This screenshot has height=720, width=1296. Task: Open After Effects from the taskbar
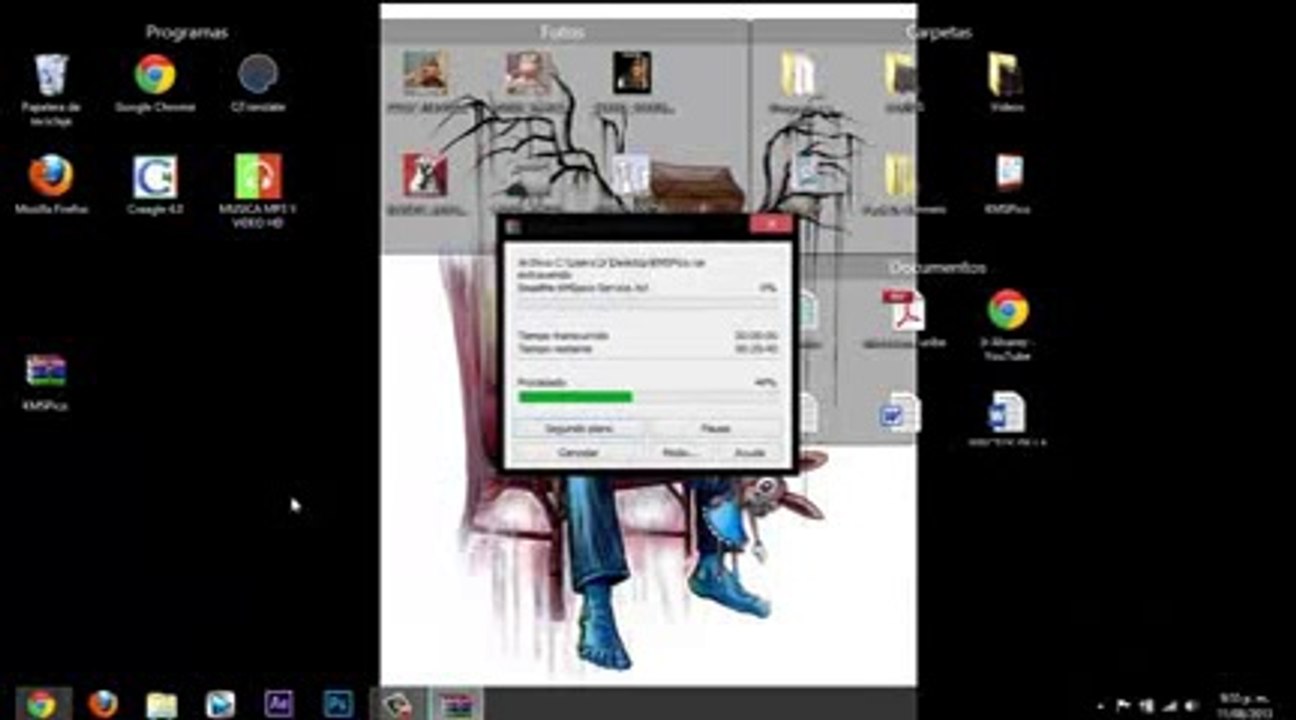[x=279, y=703]
